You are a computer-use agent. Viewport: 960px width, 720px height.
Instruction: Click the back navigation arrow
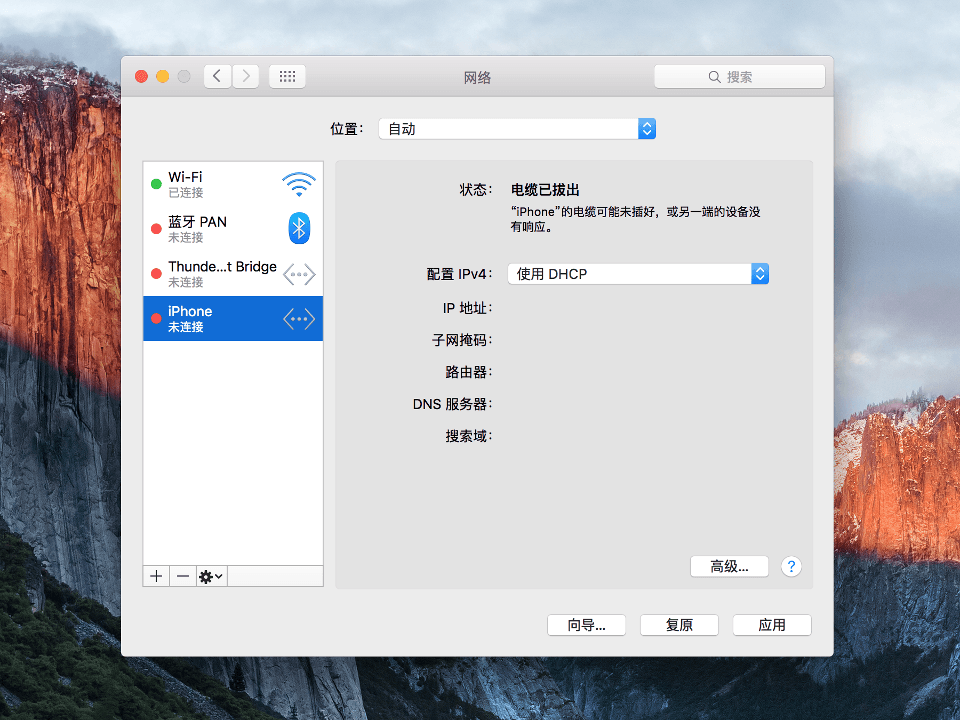(x=217, y=76)
